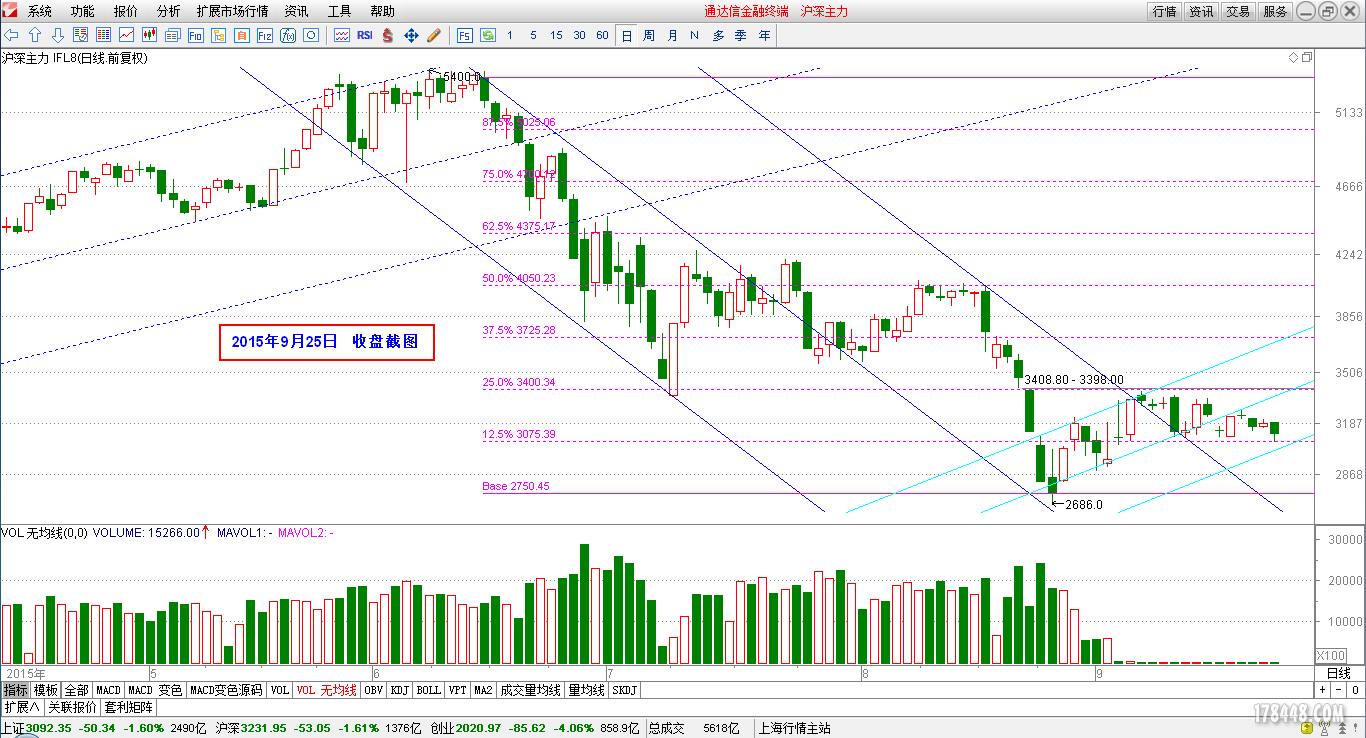Click the circle 'O' toolbar icon
Viewport: 1366px width, 738px height.
point(311,35)
